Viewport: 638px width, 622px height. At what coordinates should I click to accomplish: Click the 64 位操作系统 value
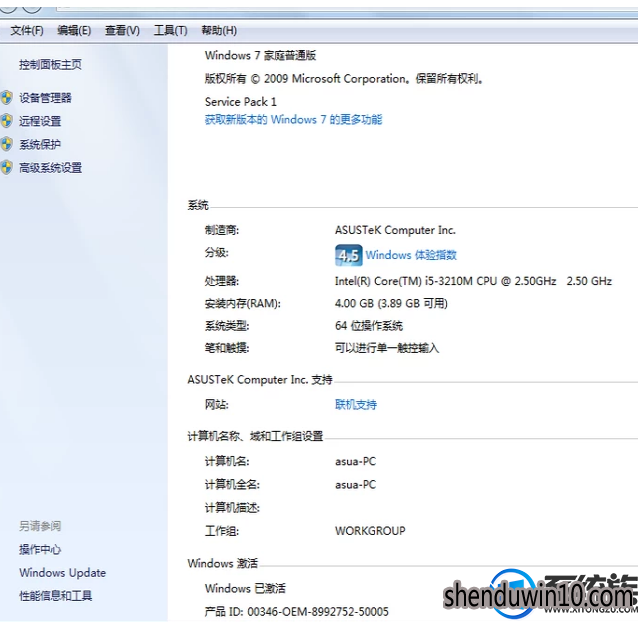(x=369, y=326)
